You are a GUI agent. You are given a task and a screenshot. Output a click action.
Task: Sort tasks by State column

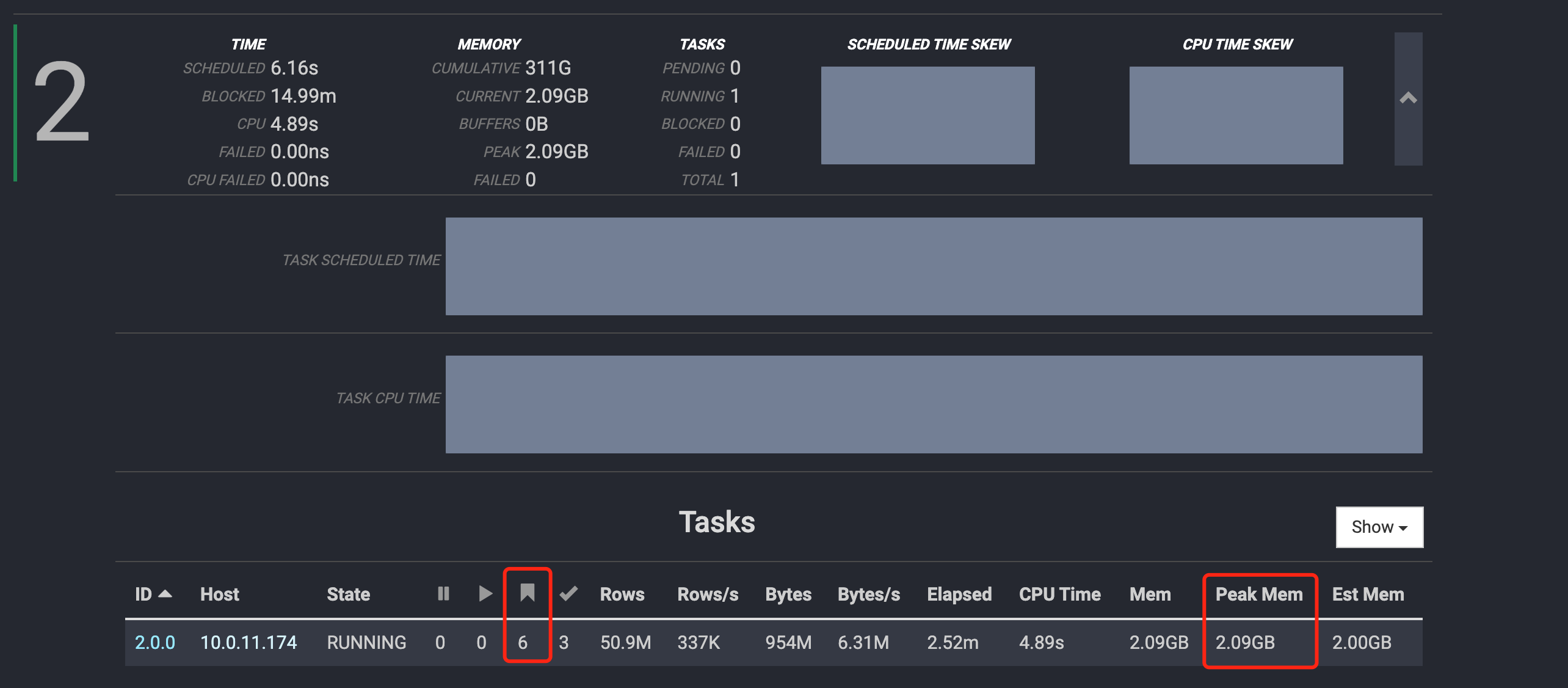(348, 594)
